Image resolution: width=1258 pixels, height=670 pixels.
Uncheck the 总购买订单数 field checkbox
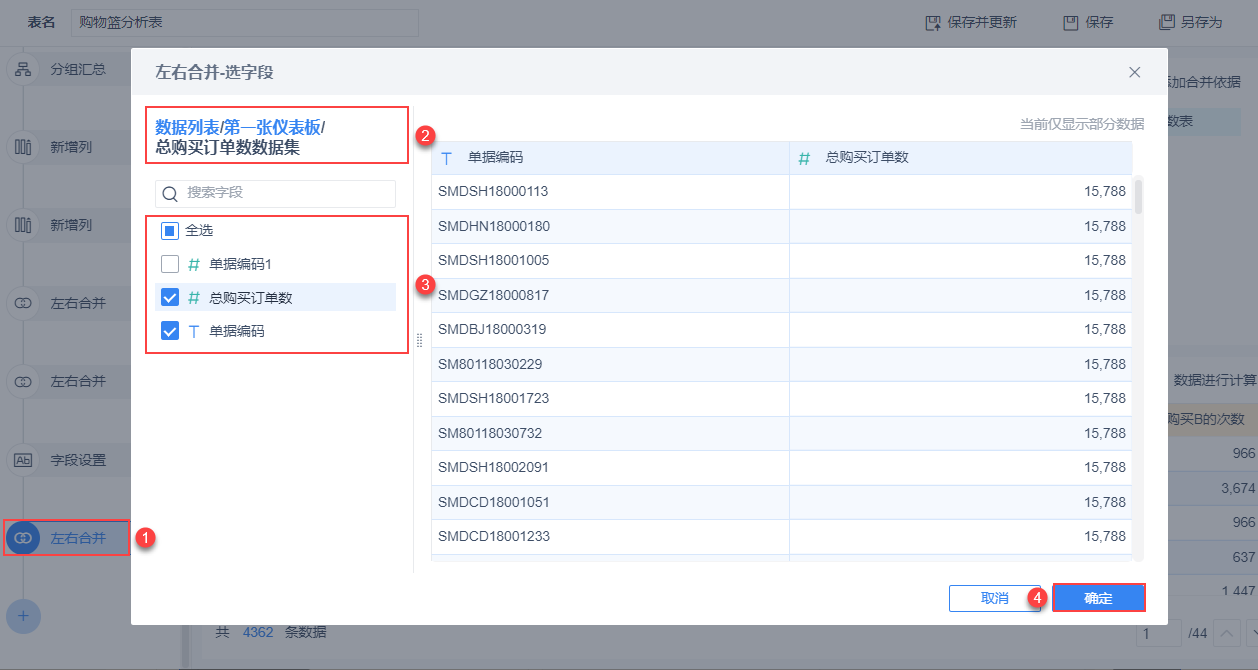pos(170,297)
